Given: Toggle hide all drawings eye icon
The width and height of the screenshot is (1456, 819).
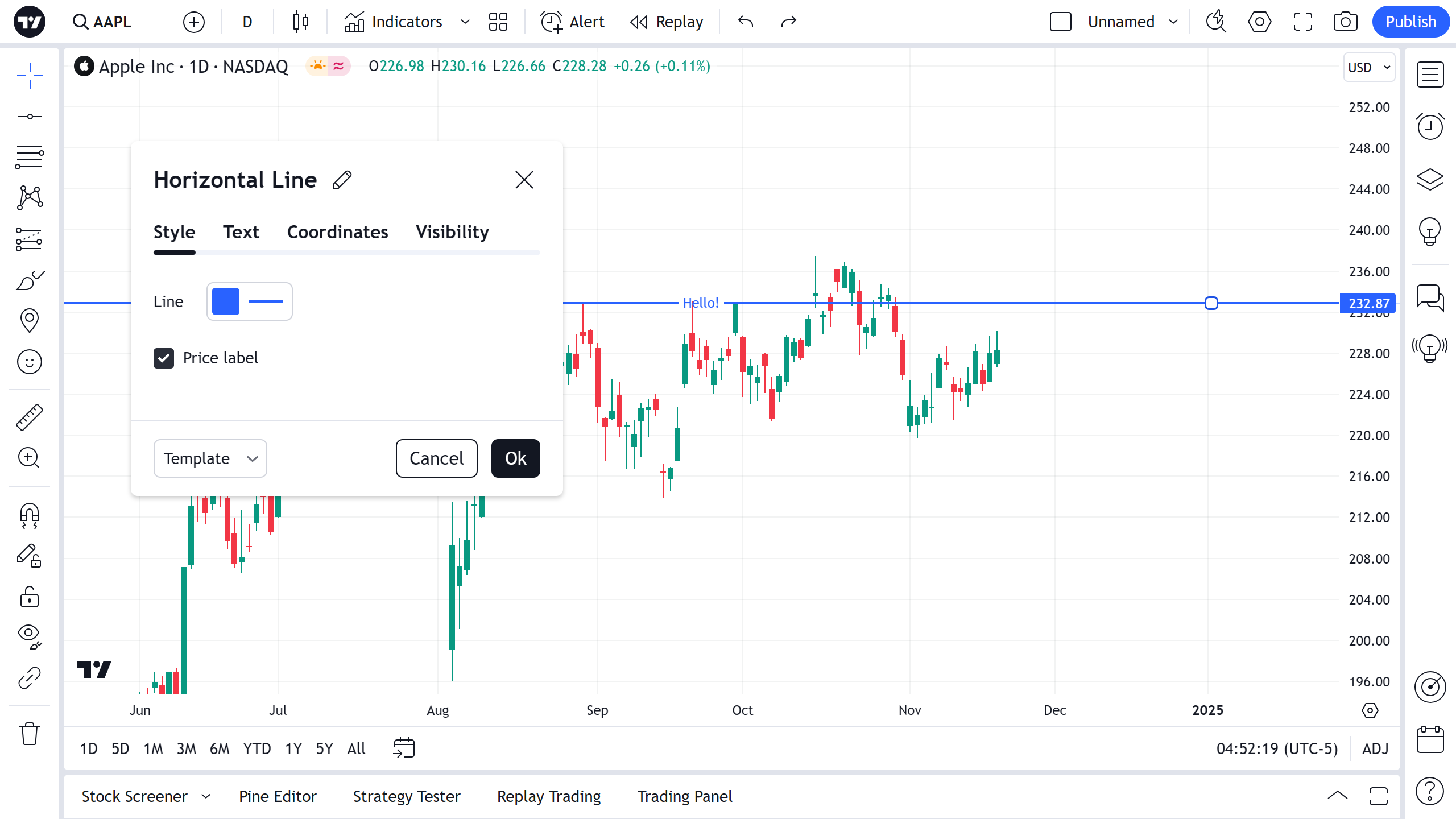Looking at the screenshot, I should (x=29, y=636).
